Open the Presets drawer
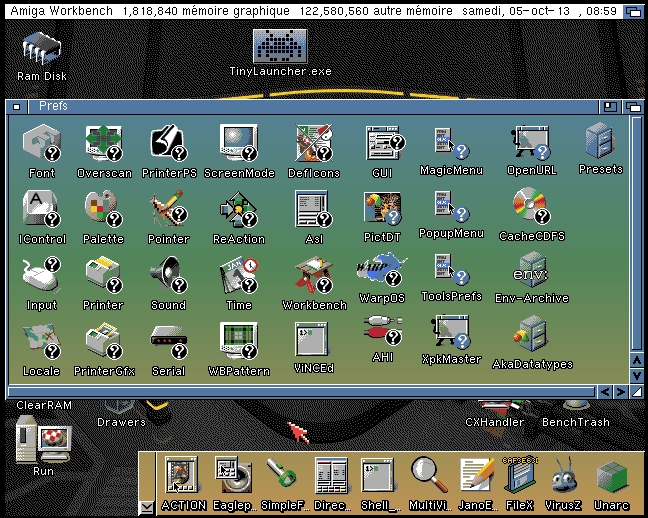 point(600,141)
